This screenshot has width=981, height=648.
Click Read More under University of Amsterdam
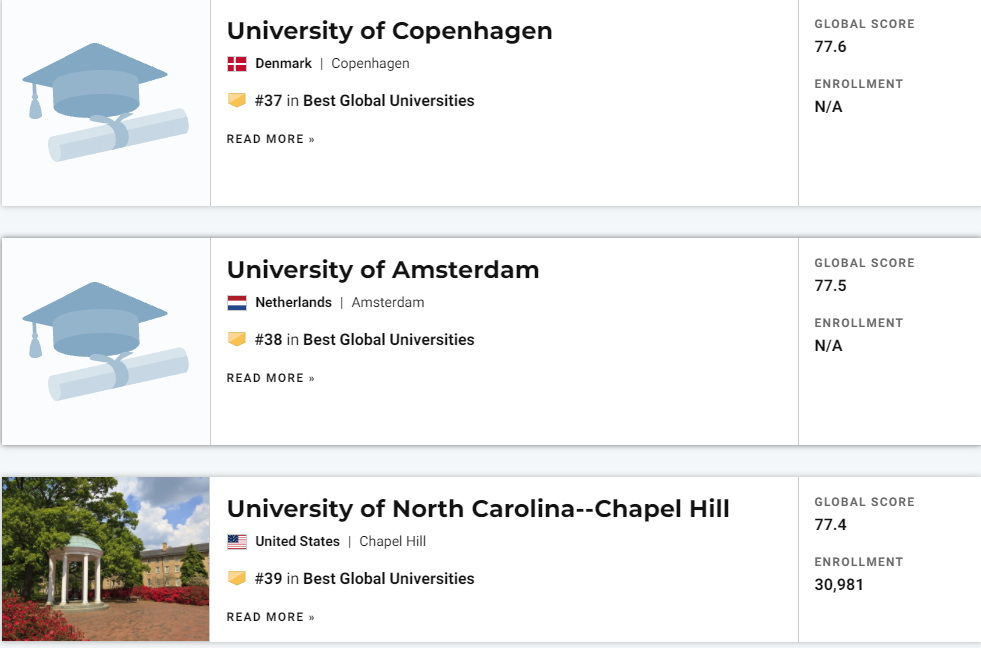270,378
